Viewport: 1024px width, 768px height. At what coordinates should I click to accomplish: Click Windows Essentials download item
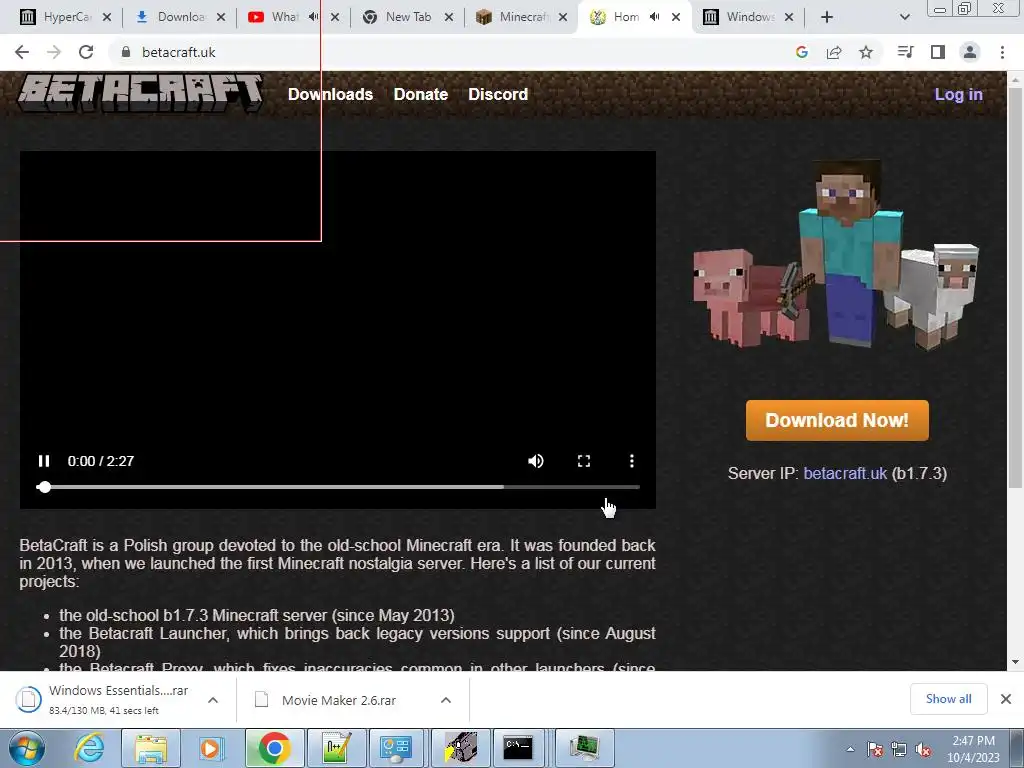pos(104,700)
